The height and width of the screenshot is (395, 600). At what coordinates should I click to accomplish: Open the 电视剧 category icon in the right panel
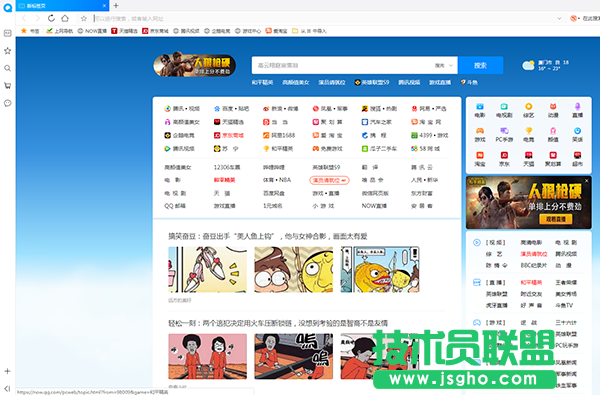[504, 110]
